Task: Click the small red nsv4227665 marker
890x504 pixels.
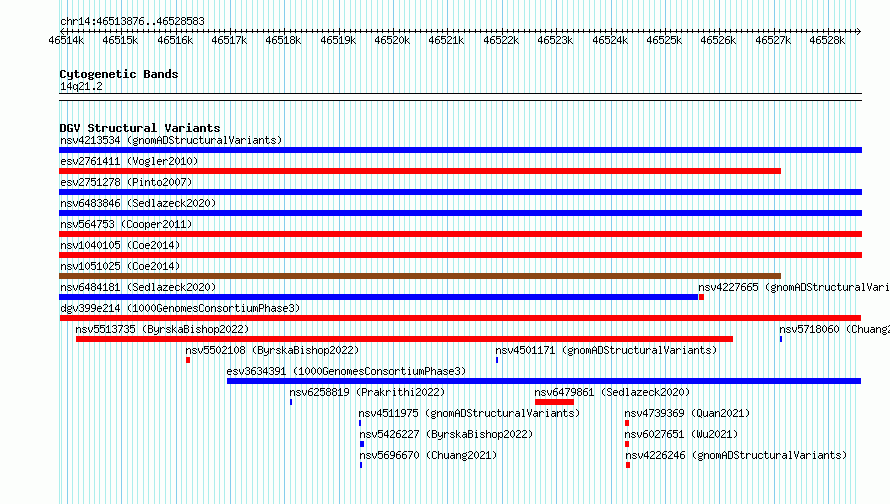Action: point(702,297)
